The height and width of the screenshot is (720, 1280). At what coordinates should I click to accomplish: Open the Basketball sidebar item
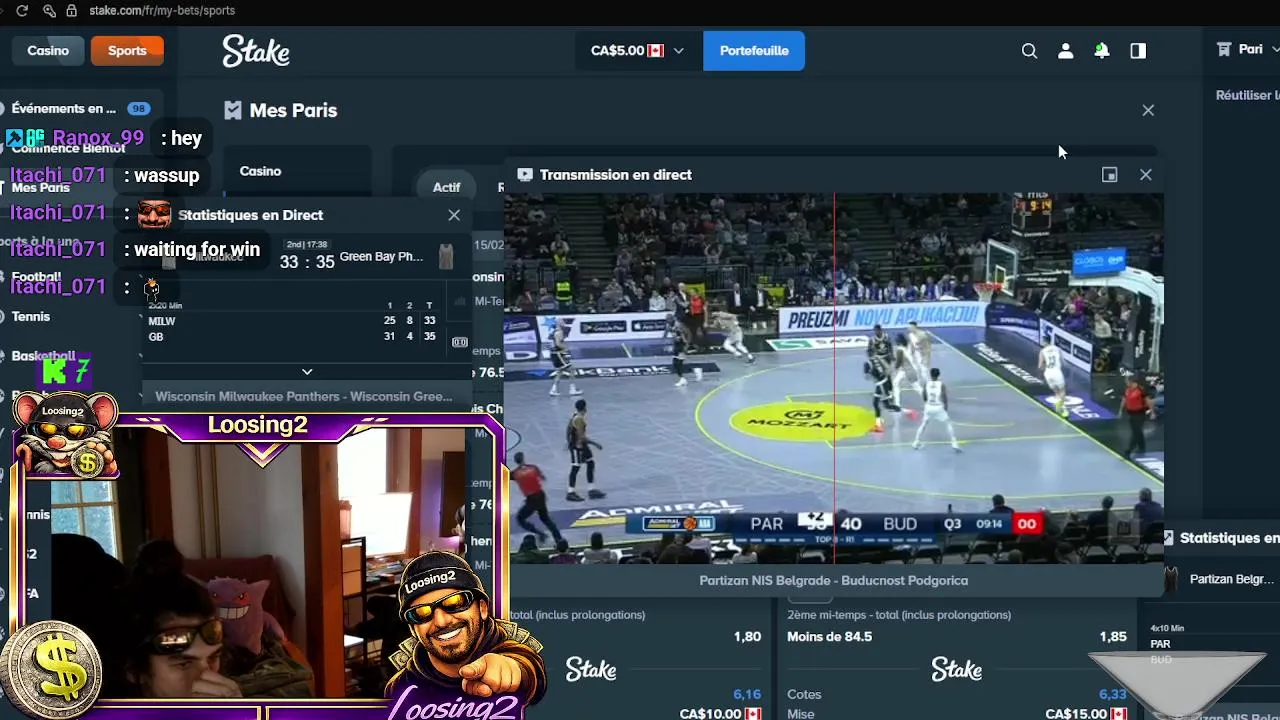tap(43, 356)
